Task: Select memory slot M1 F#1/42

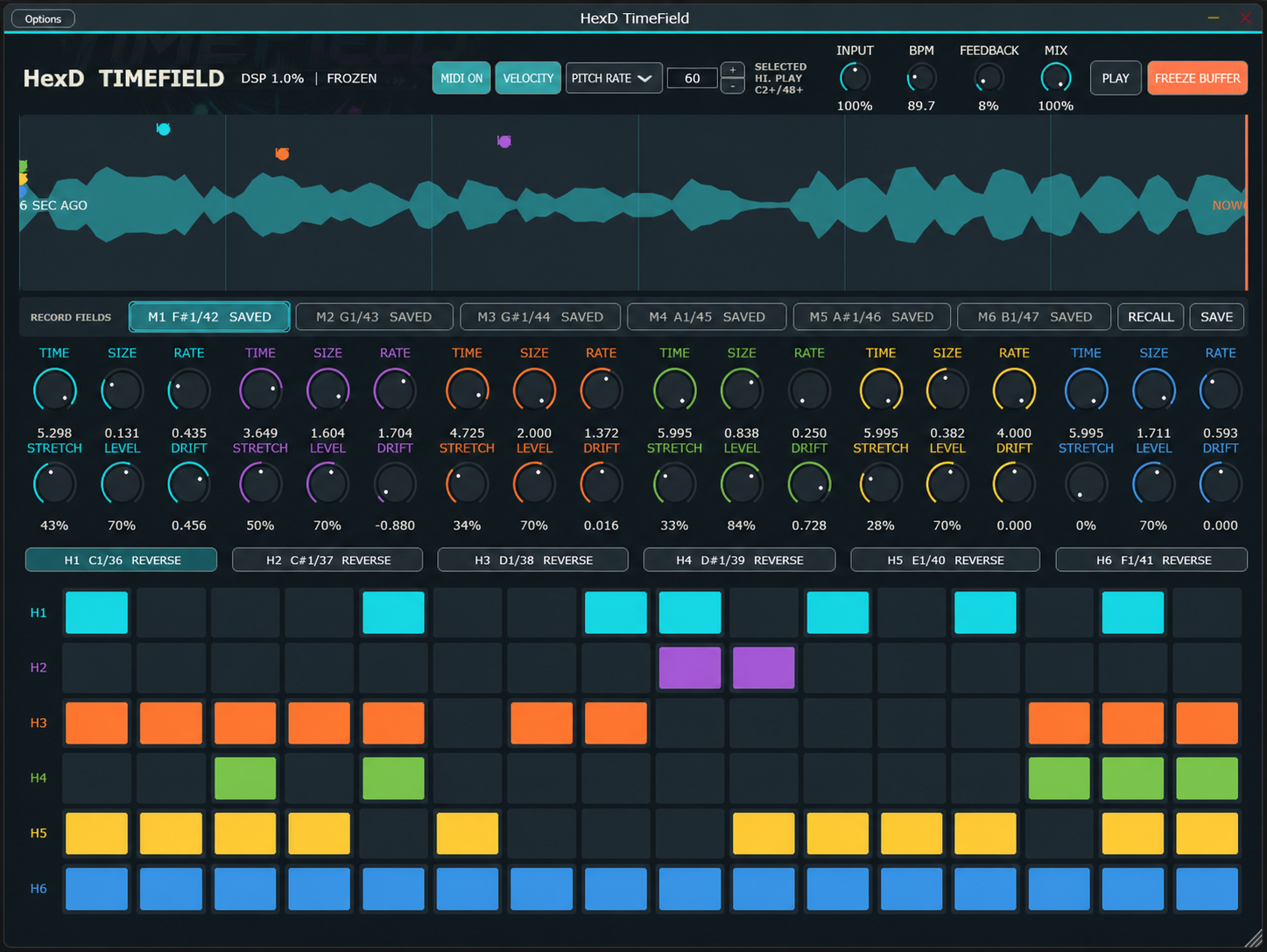Action: tap(209, 317)
